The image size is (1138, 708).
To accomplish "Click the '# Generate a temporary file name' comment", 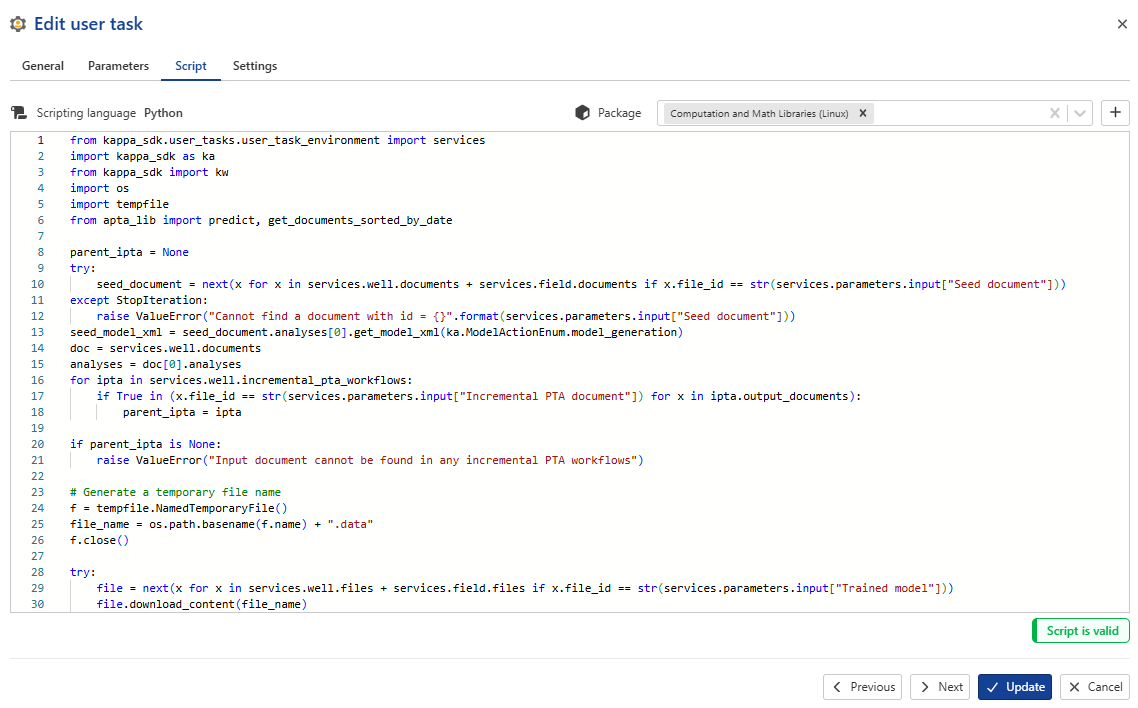I will point(175,492).
